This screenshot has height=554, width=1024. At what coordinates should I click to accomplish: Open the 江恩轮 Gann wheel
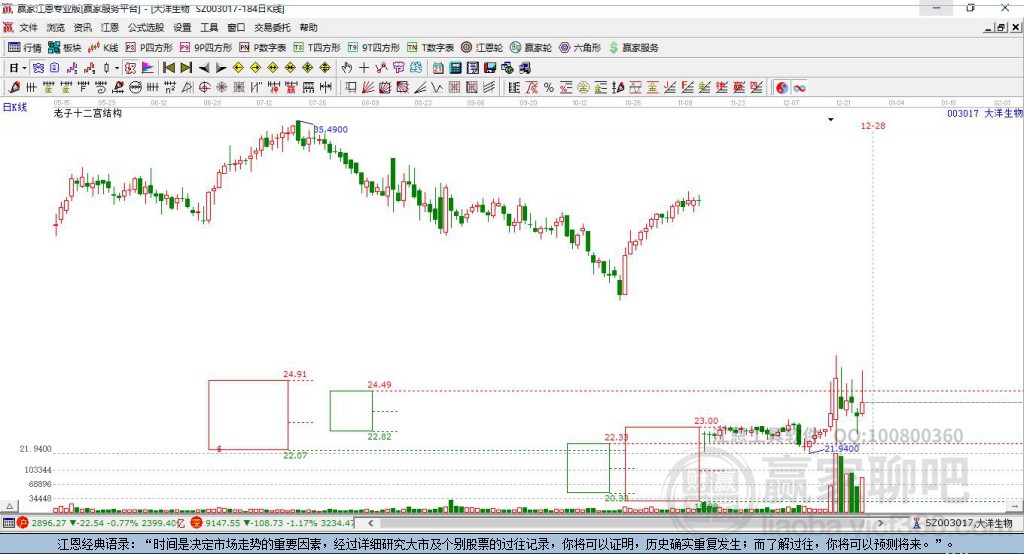pos(482,48)
